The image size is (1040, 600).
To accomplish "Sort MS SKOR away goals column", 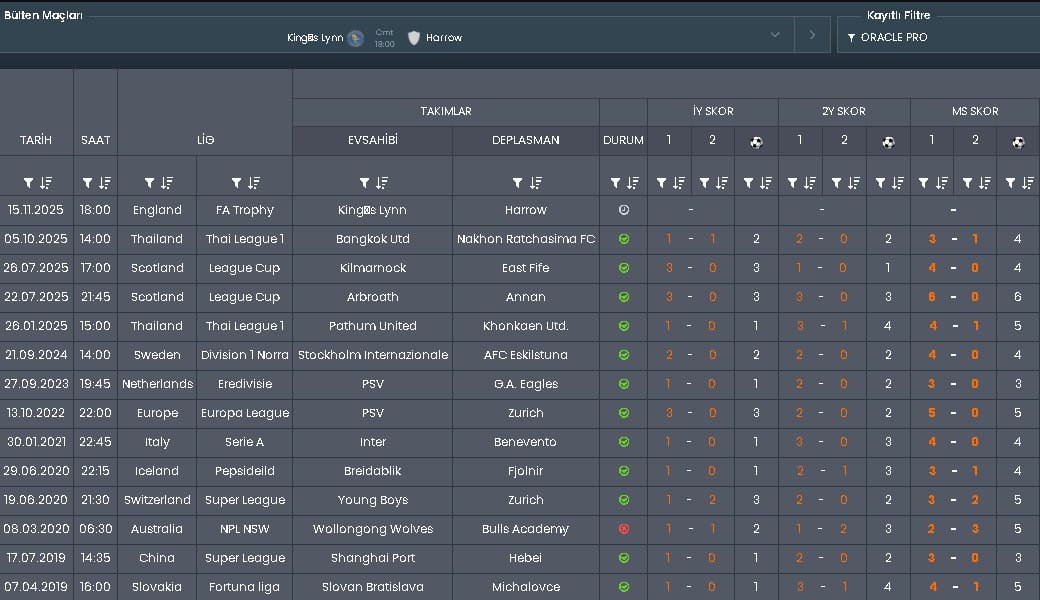I will coord(985,183).
